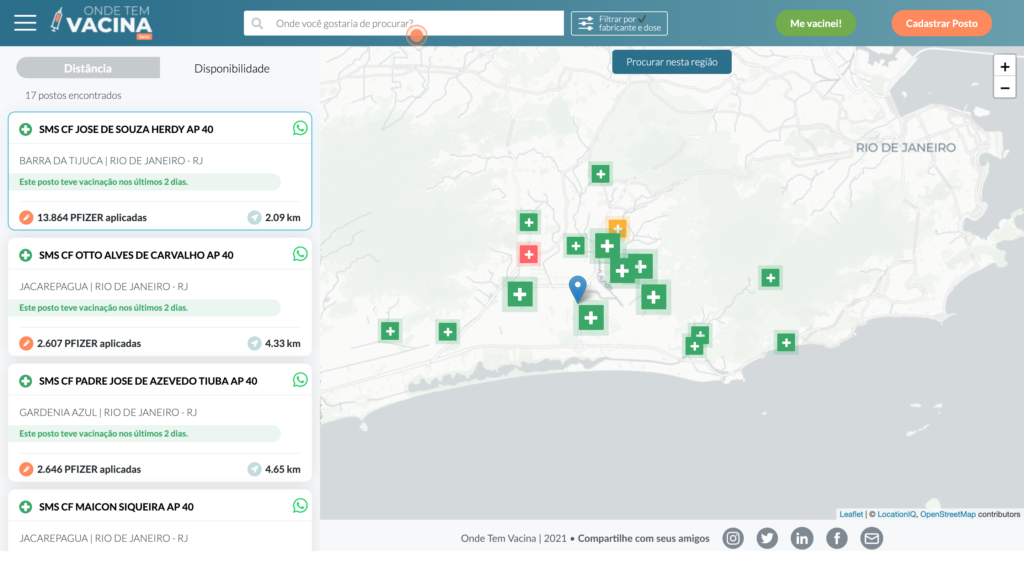This screenshot has width=1024, height=561.
Task: Open Filtrar por fabricante e dose filter
Action: pos(619,23)
